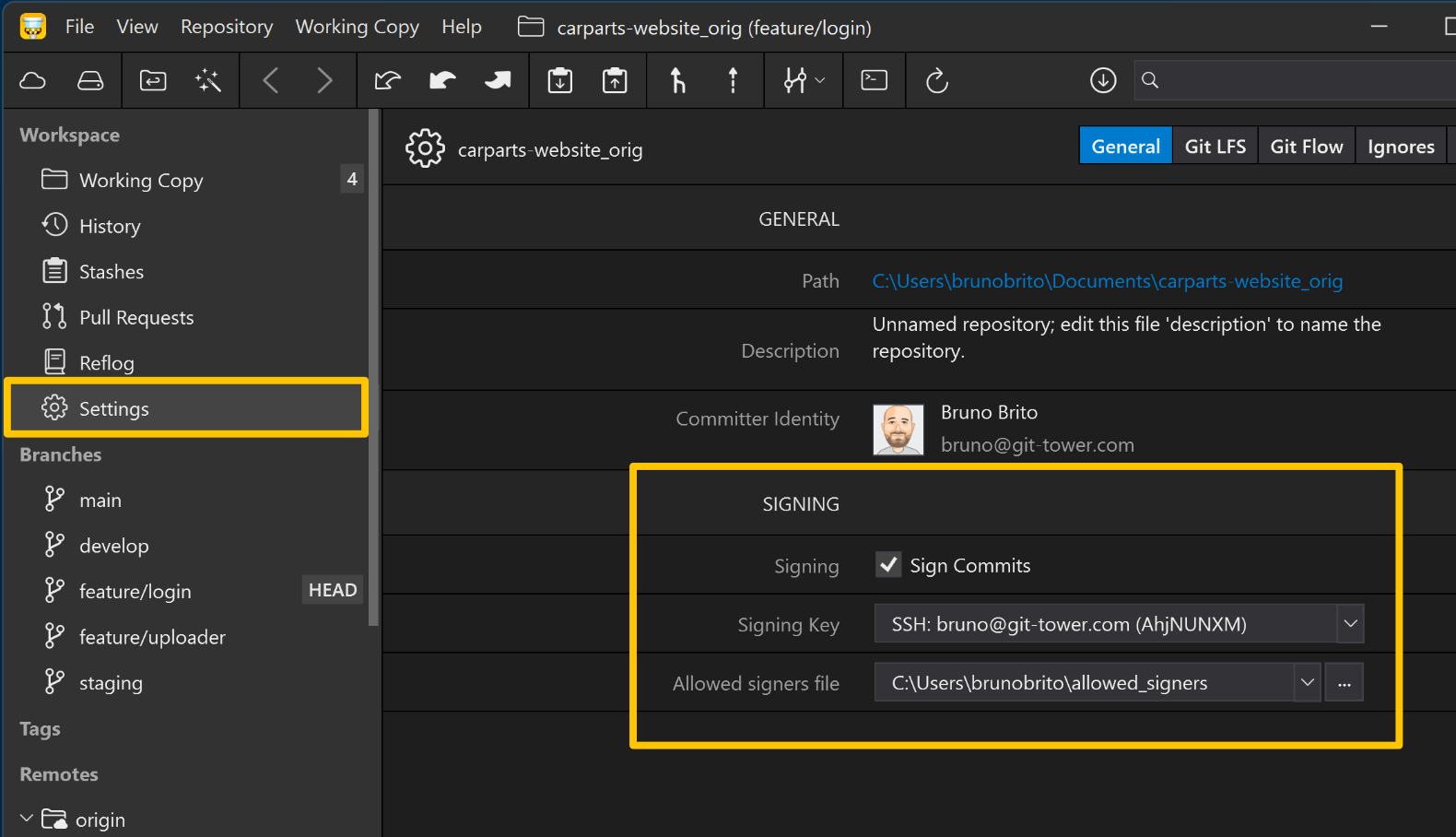The height and width of the screenshot is (837, 1456).
Task: Expand the Allowed signers file dropdown
Action: [1307, 683]
